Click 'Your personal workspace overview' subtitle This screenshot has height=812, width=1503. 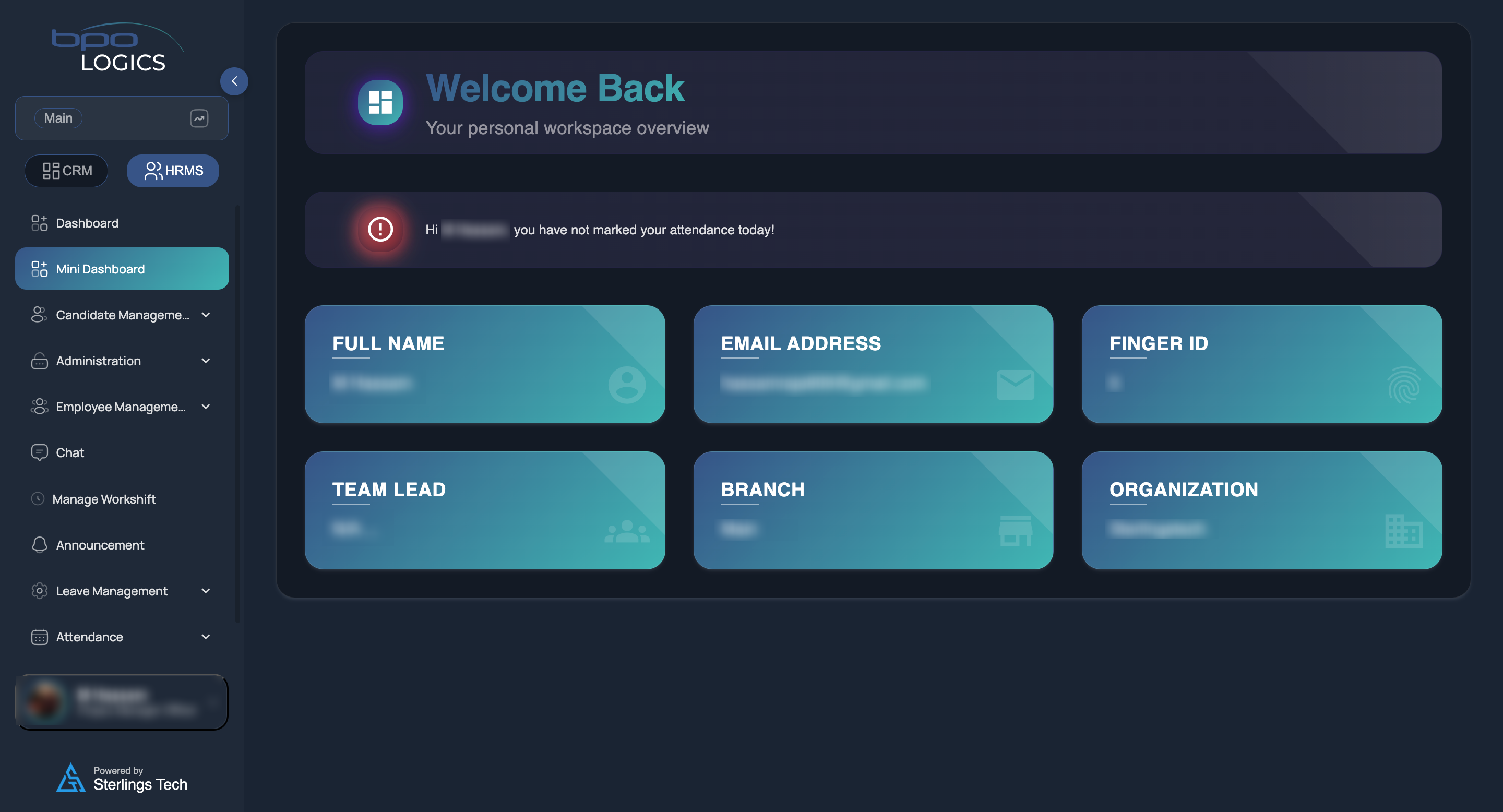coord(567,128)
